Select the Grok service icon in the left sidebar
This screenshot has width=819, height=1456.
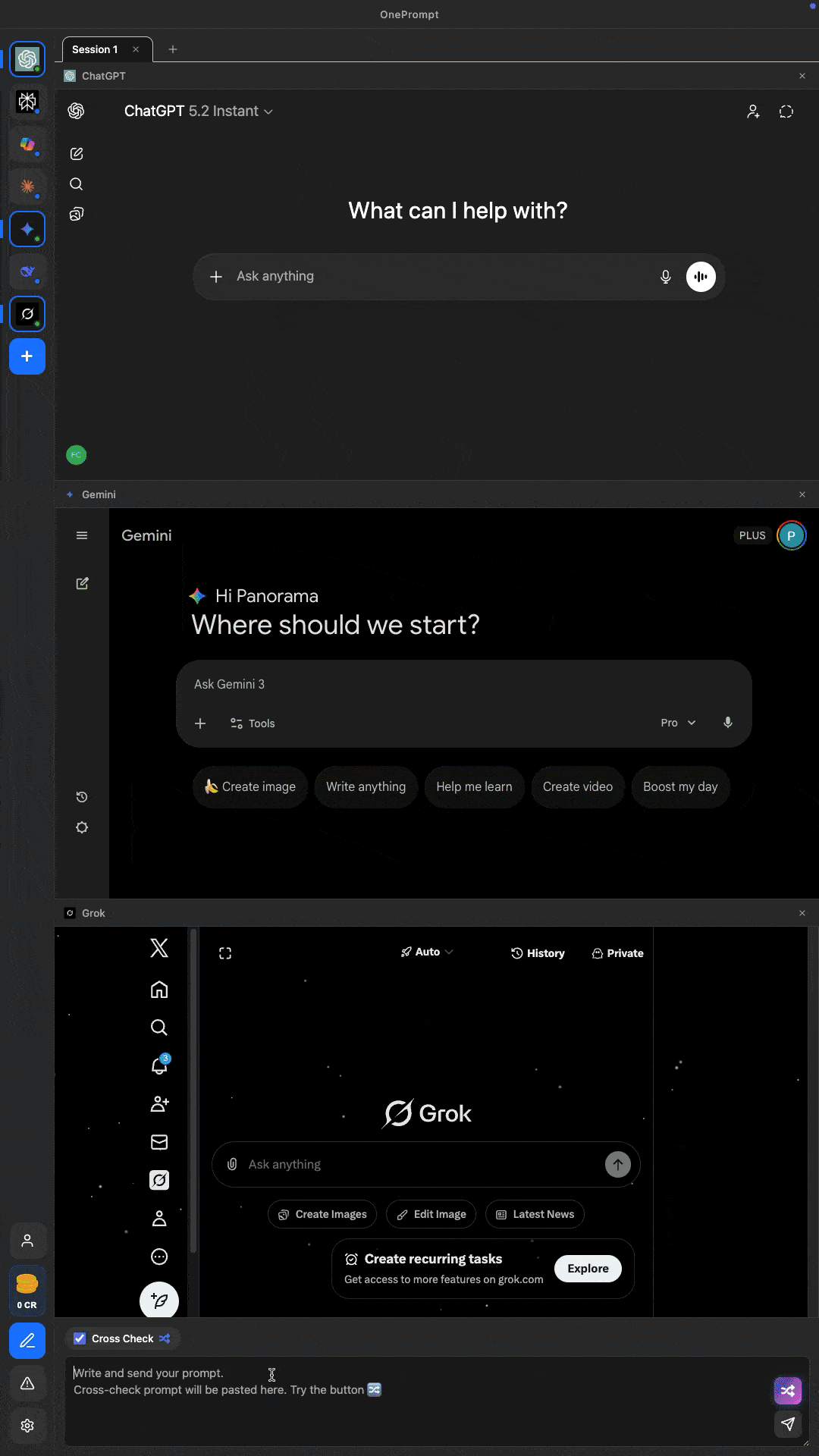[27, 314]
